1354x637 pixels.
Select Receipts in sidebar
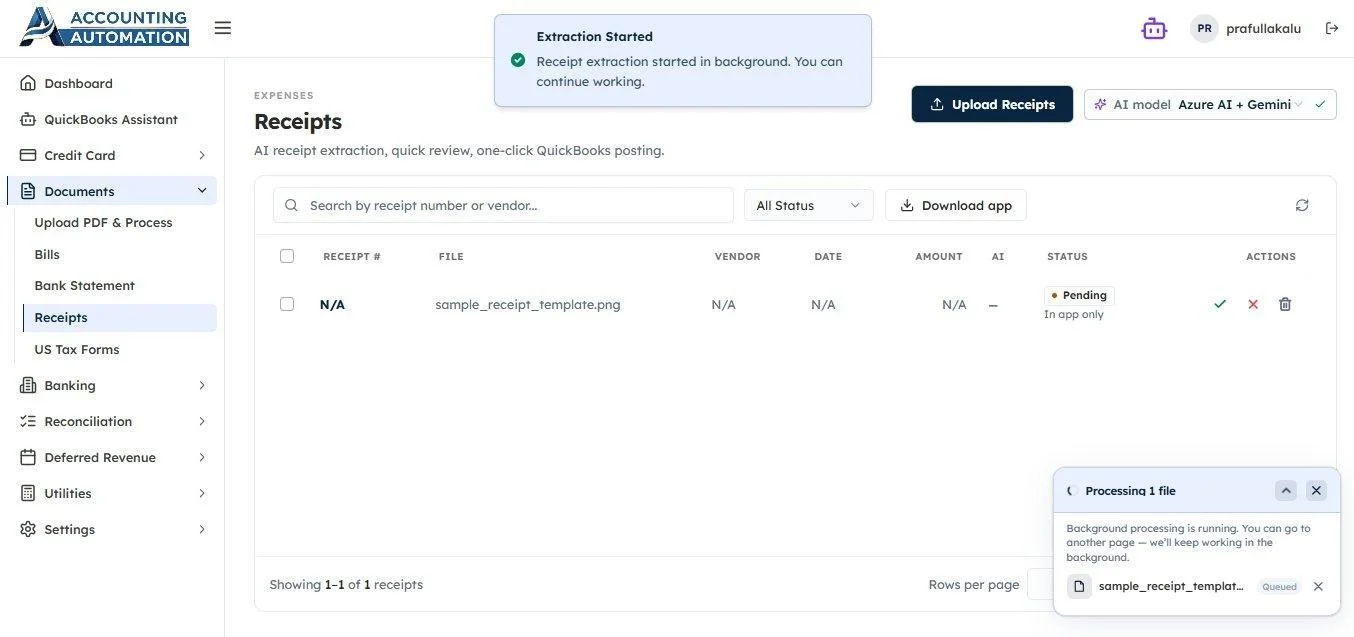(119, 317)
